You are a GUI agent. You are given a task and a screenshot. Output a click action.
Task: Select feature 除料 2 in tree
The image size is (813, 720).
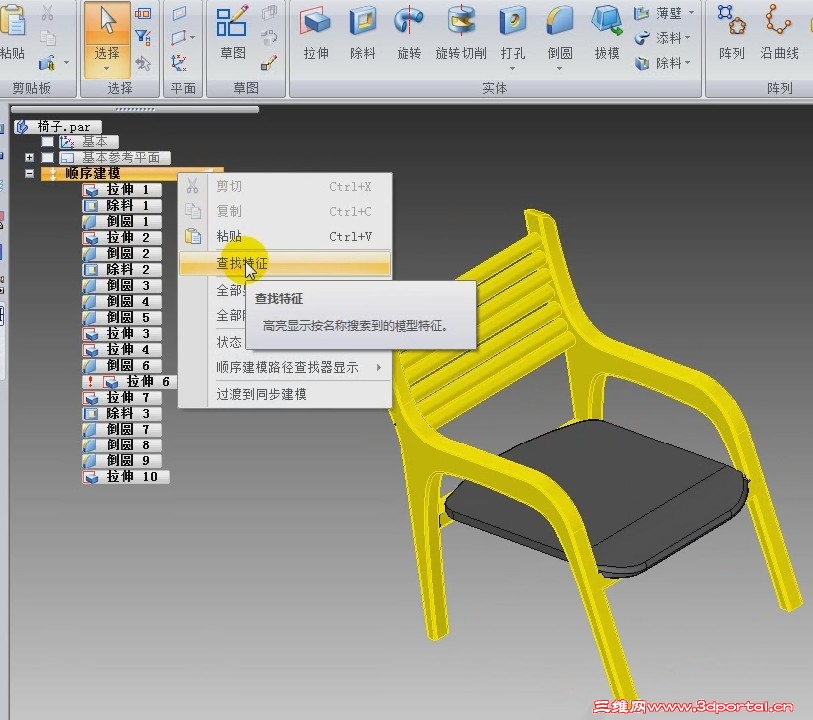[122, 270]
